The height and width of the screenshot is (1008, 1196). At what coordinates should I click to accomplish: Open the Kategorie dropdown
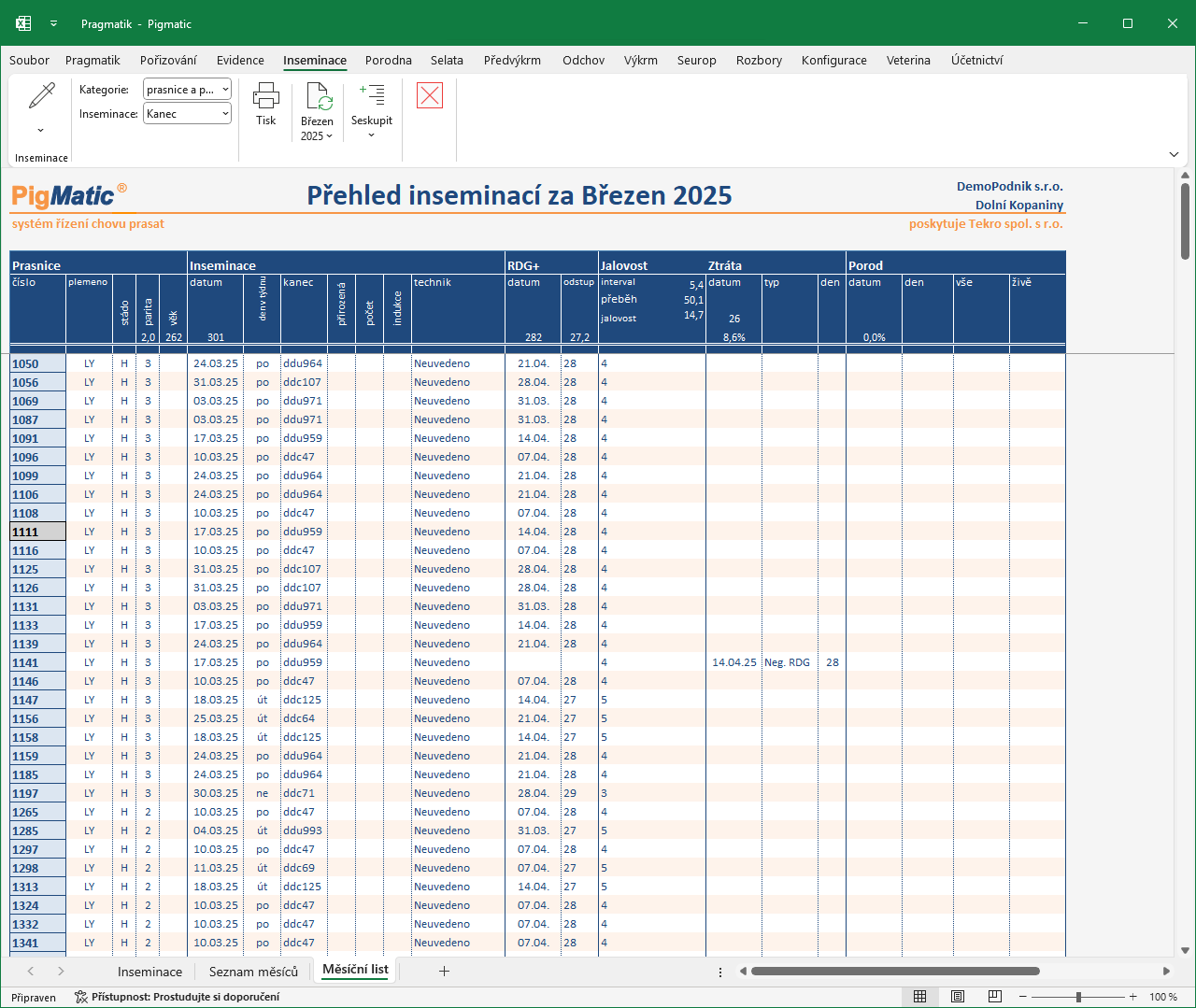tap(187, 90)
